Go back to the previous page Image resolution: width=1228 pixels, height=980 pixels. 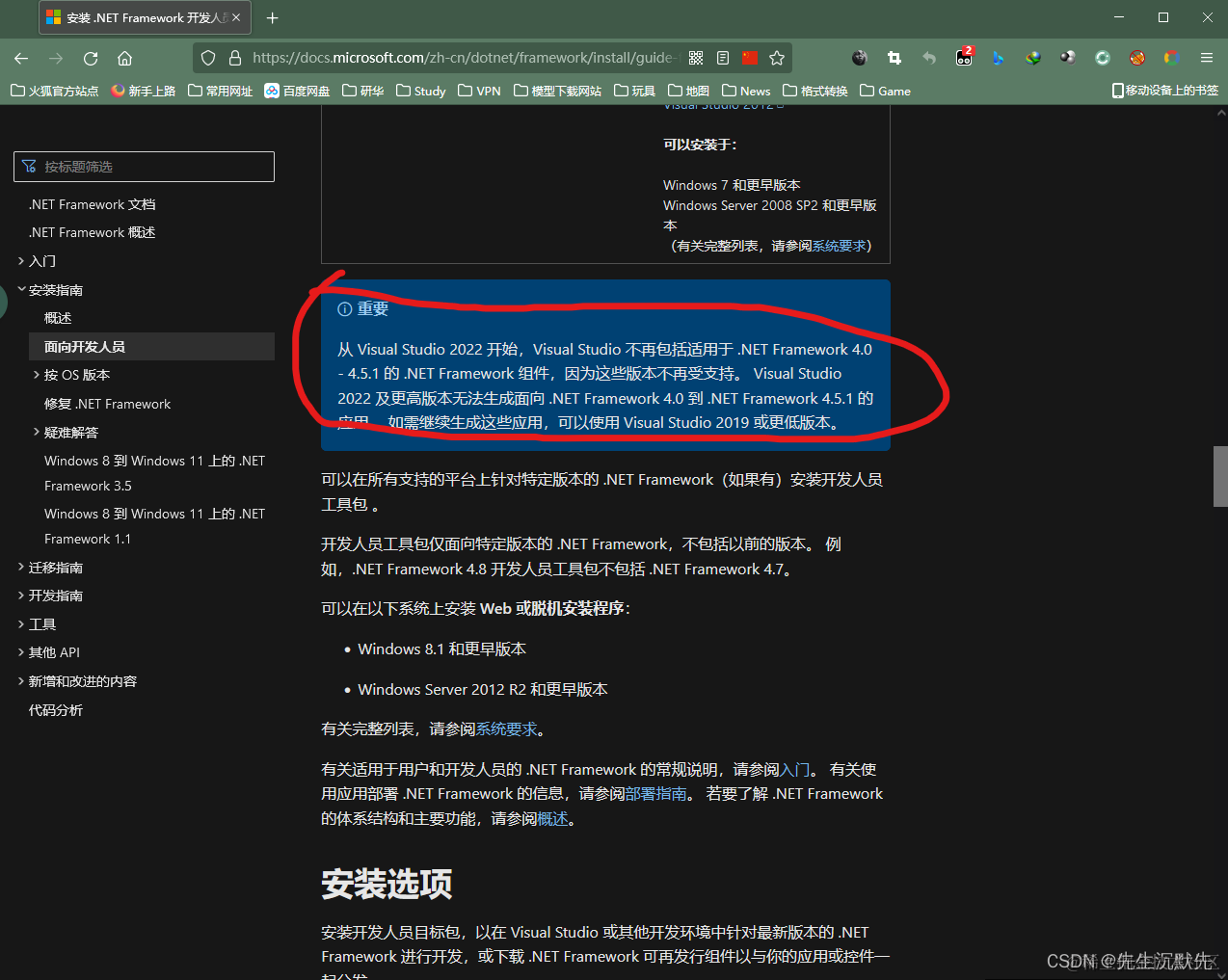tap(21, 58)
